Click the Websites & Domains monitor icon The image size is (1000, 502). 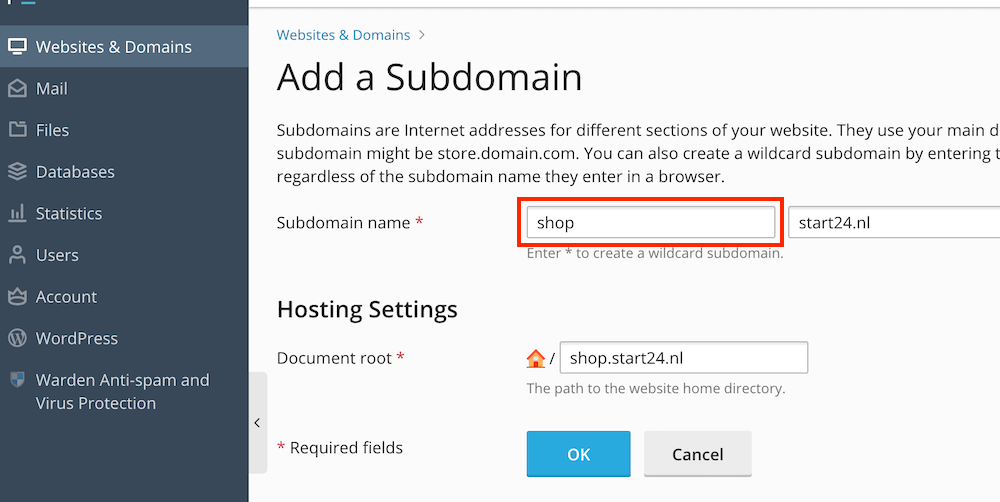click(17, 47)
